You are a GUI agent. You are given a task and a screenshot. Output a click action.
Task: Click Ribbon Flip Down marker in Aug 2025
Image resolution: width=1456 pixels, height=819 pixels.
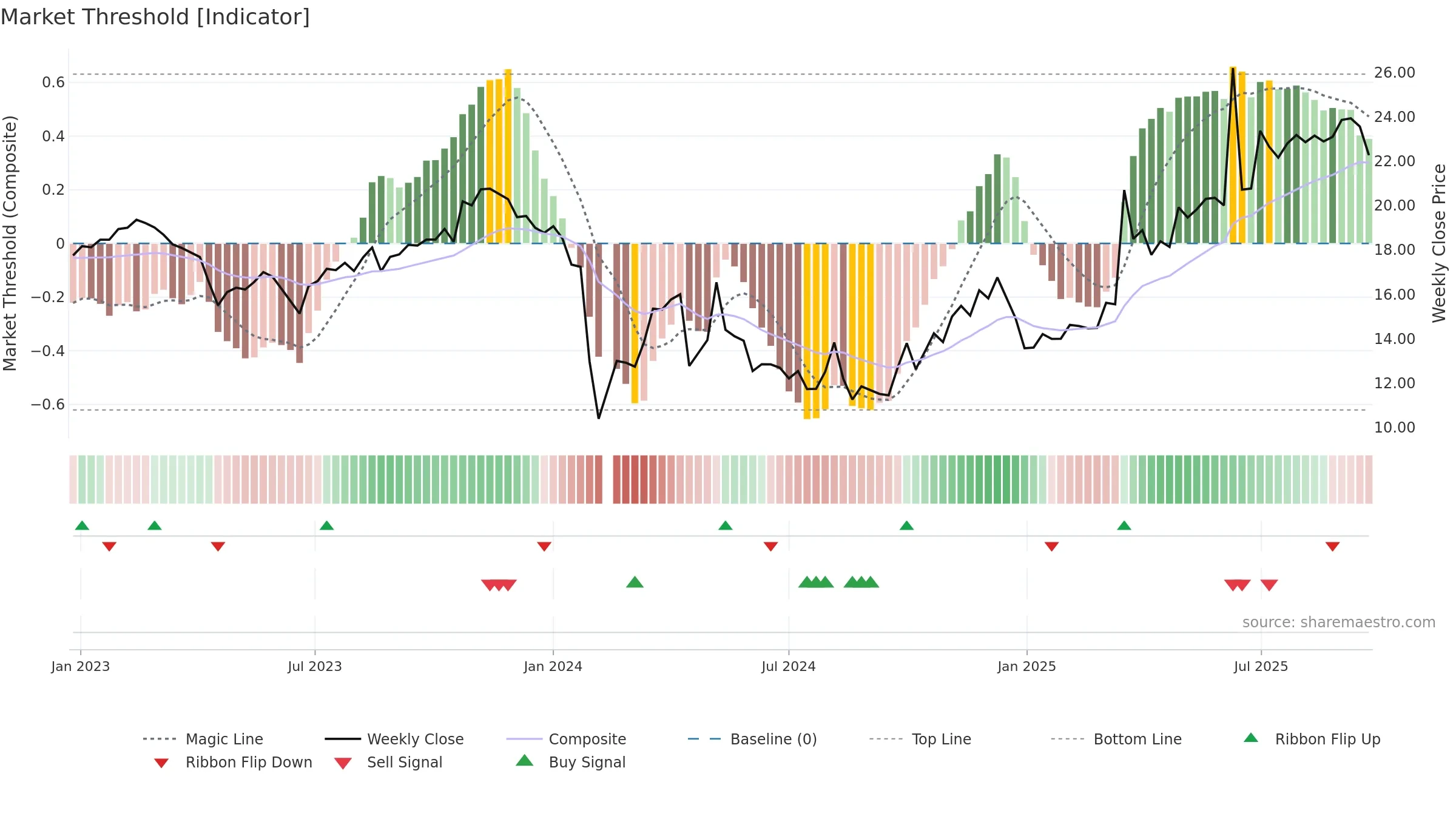pos(1333,547)
